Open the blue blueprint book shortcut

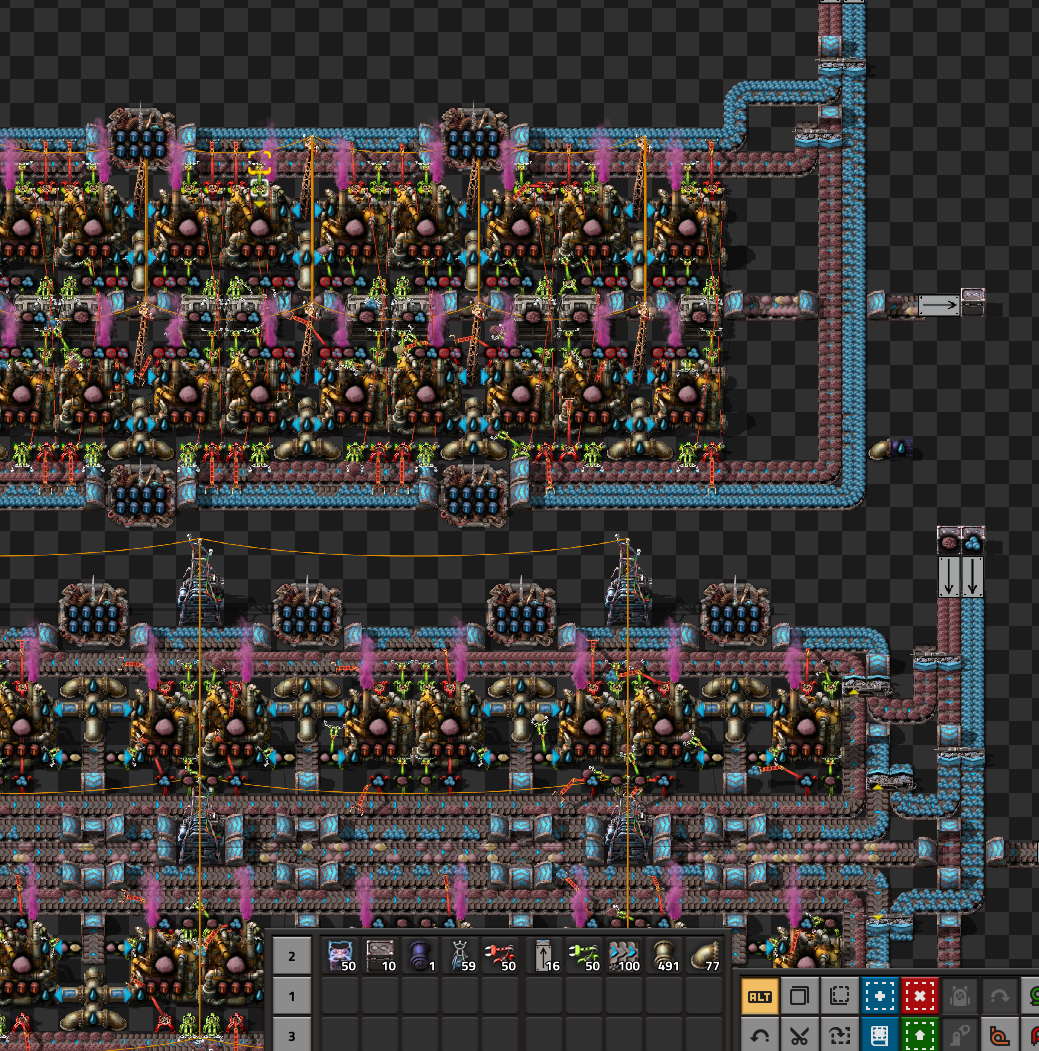pos(879,1035)
